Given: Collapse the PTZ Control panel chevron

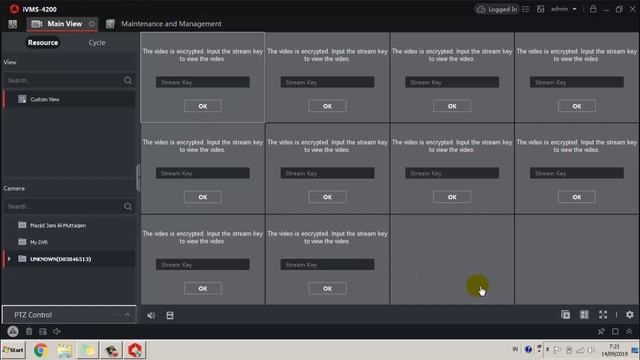Looking at the screenshot, I should pos(127,315).
